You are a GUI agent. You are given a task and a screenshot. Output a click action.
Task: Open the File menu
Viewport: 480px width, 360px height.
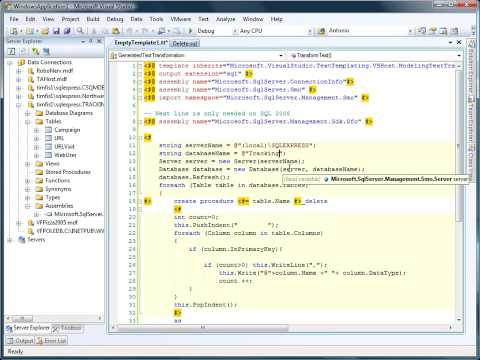14,19
